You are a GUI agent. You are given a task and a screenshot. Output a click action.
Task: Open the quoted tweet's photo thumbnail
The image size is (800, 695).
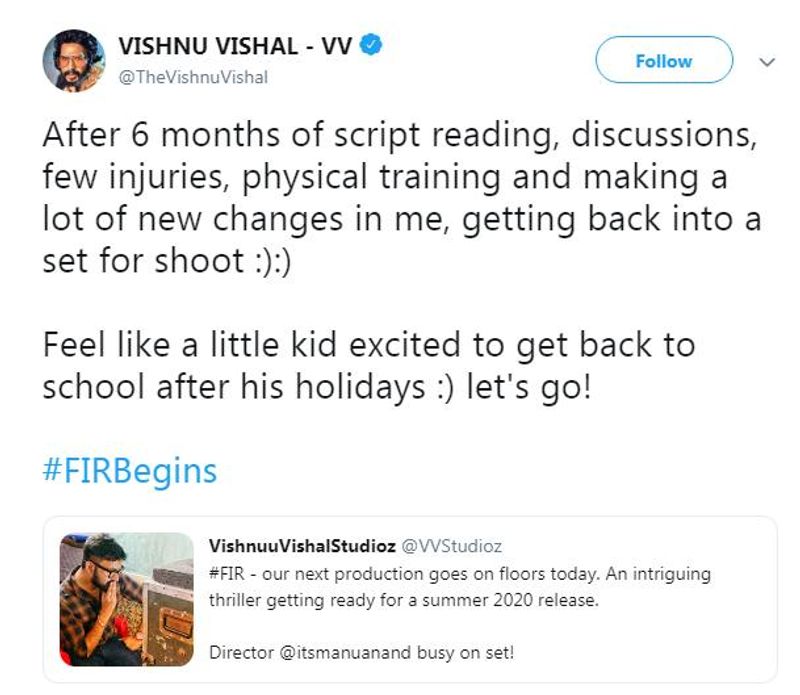[126, 599]
